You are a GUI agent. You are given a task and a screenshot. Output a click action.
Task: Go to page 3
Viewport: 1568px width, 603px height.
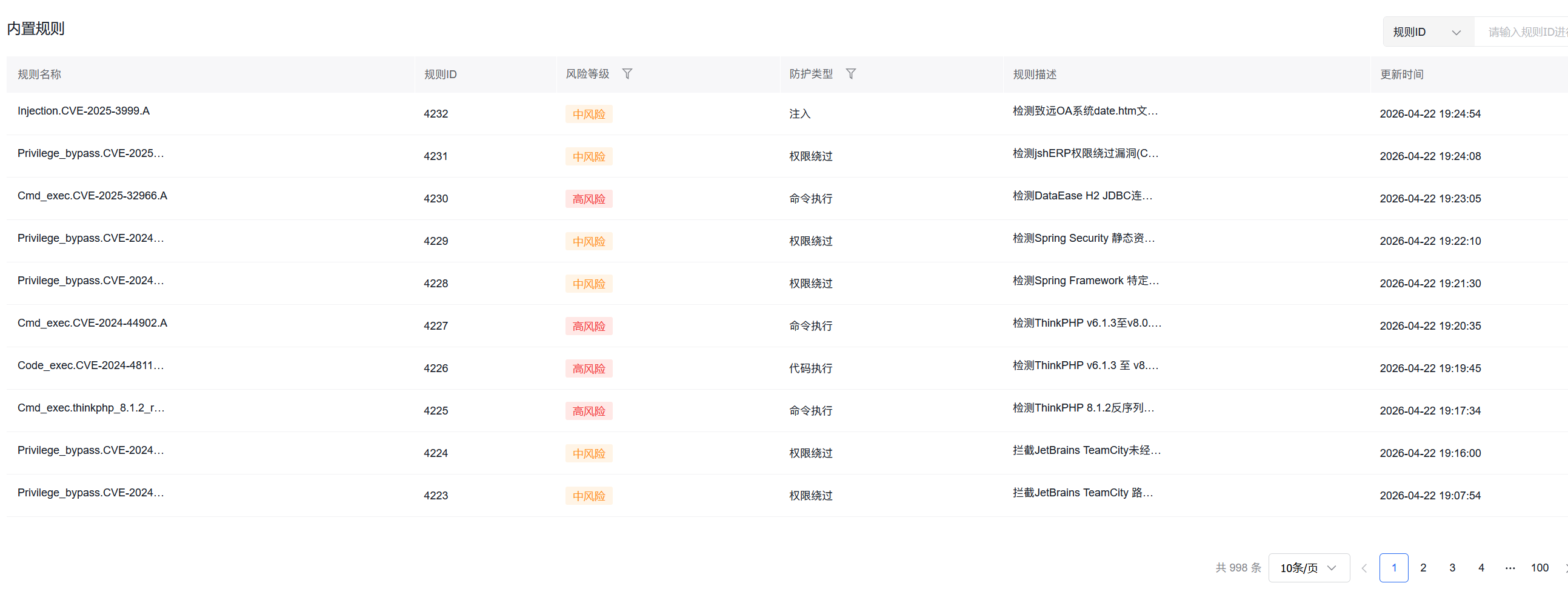[1452, 567]
